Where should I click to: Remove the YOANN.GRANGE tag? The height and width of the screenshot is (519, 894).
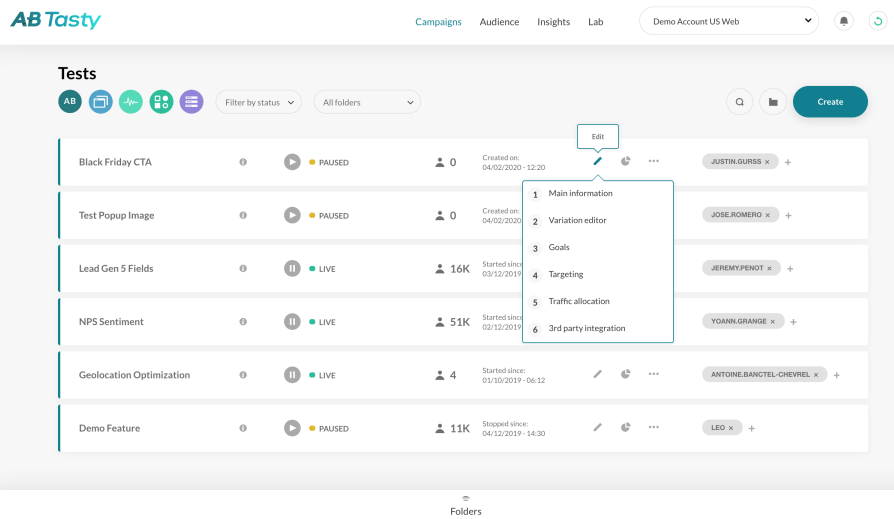[x=773, y=322]
